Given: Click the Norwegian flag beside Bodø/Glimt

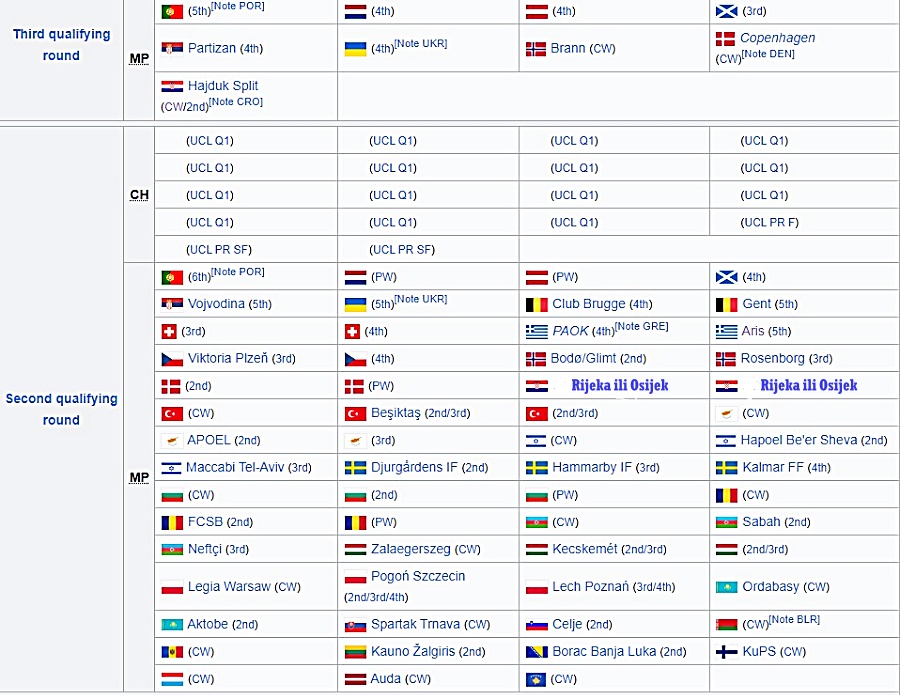Looking at the screenshot, I should (536, 359).
